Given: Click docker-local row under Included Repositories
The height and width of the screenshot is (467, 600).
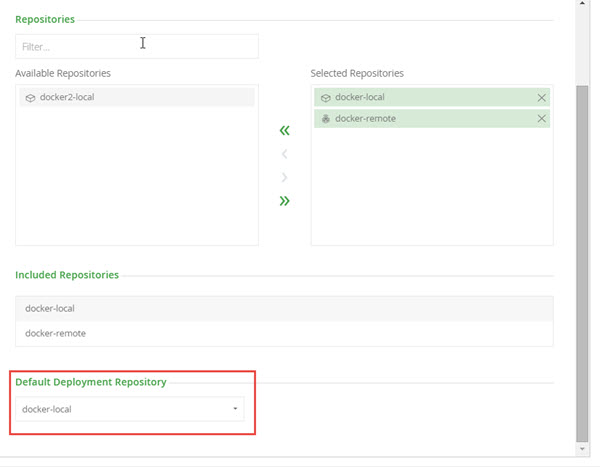Looking at the screenshot, I should coord(284,308).
